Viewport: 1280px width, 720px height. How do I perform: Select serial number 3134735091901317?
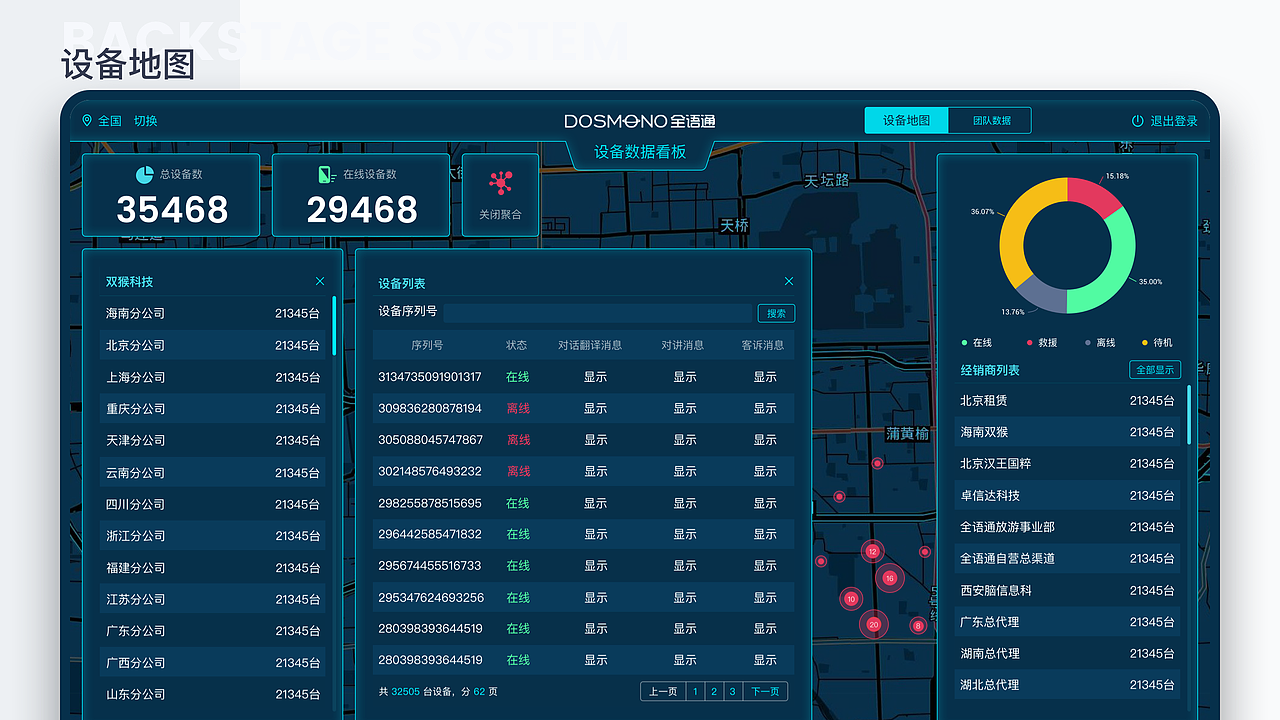pos(430,377)
